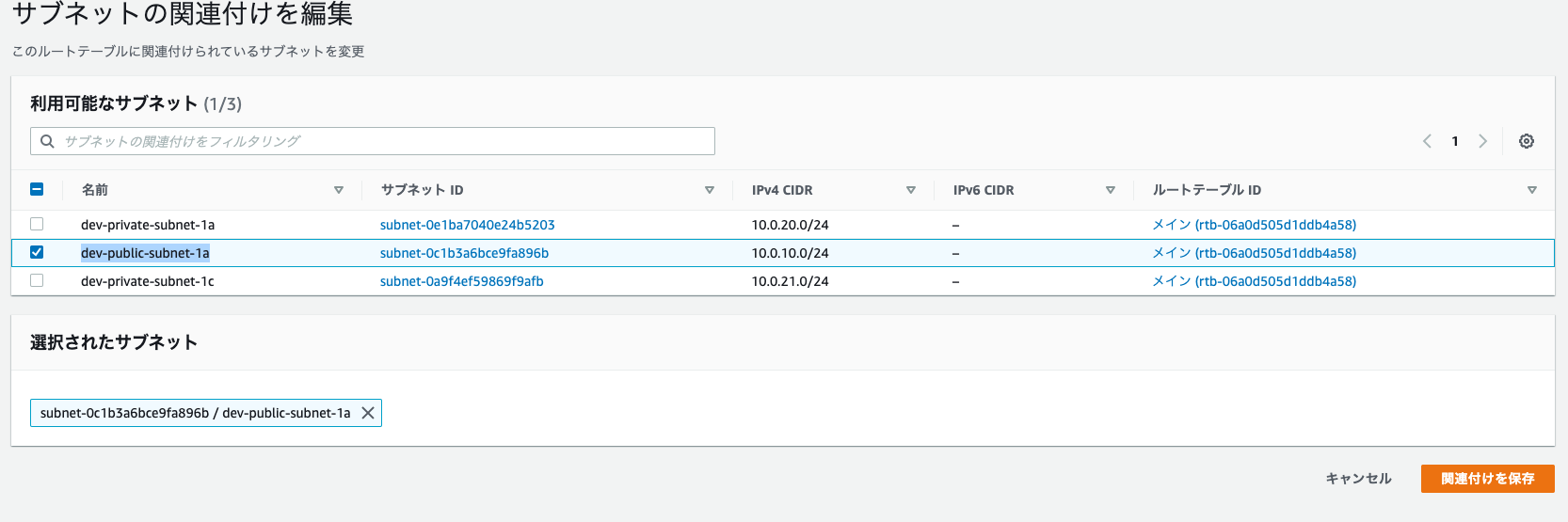Screen dimensions: 1568x522
Task: Click the 関連付けを保存 button
Action: click(x=1488, y=479)
